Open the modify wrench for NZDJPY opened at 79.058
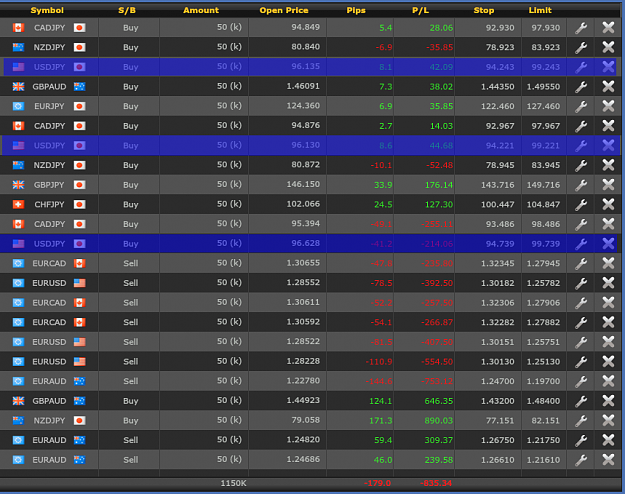625x494 pixels. point(581,421)
